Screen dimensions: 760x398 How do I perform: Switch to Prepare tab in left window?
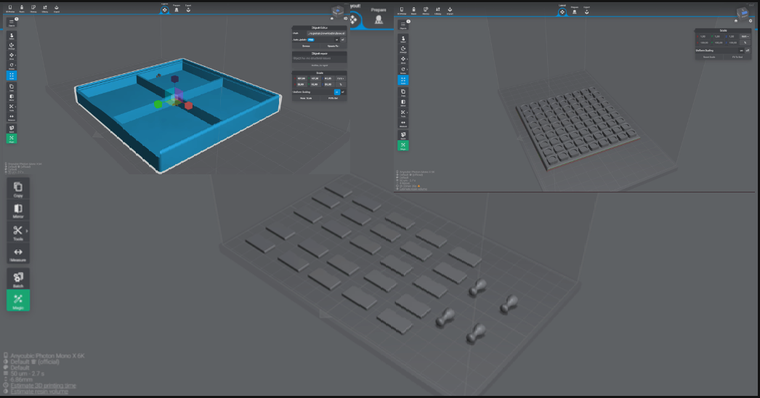[176, 9]
